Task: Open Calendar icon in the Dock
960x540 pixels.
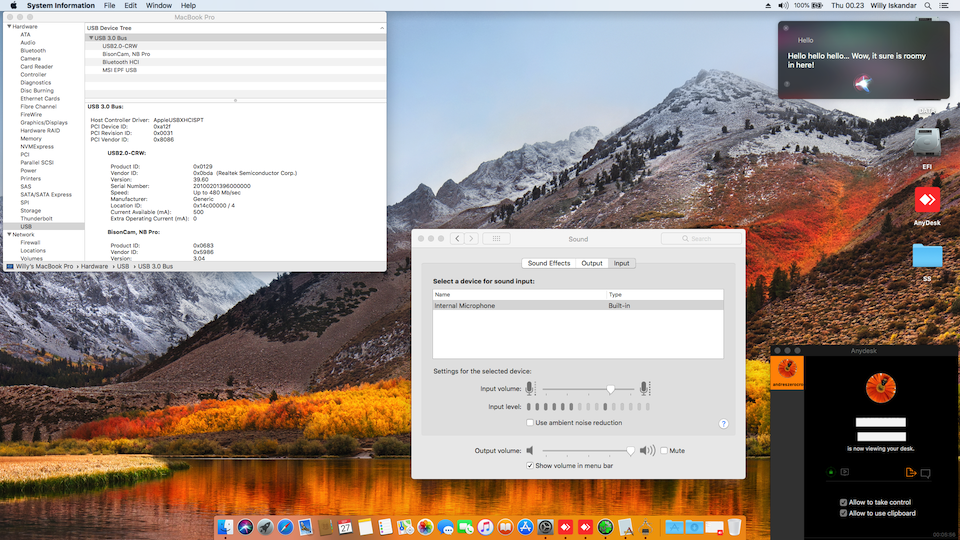Action: [x=345, y=527]
